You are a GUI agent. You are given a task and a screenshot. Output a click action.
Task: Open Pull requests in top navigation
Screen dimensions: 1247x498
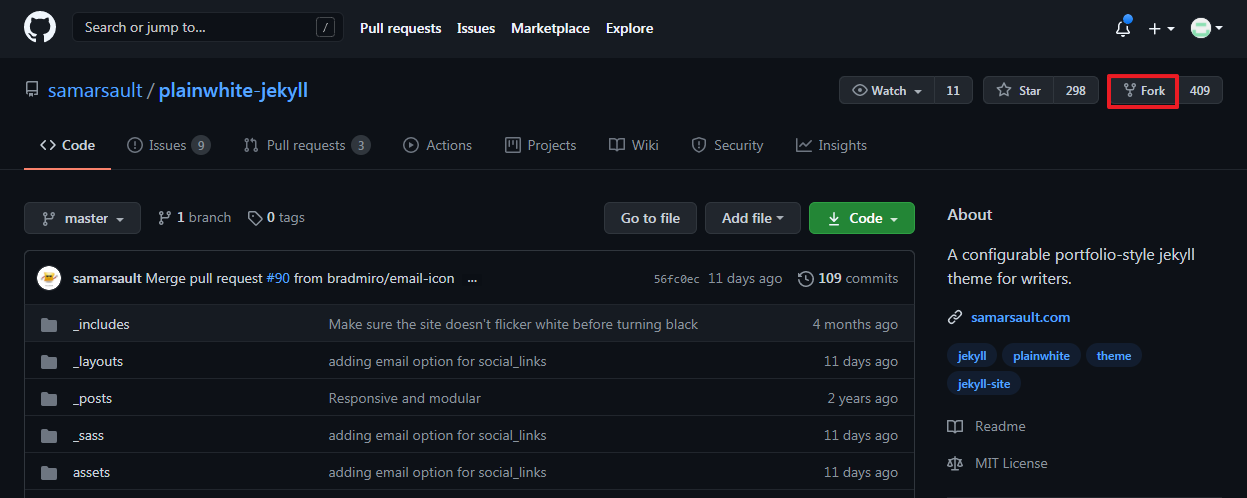400,28
